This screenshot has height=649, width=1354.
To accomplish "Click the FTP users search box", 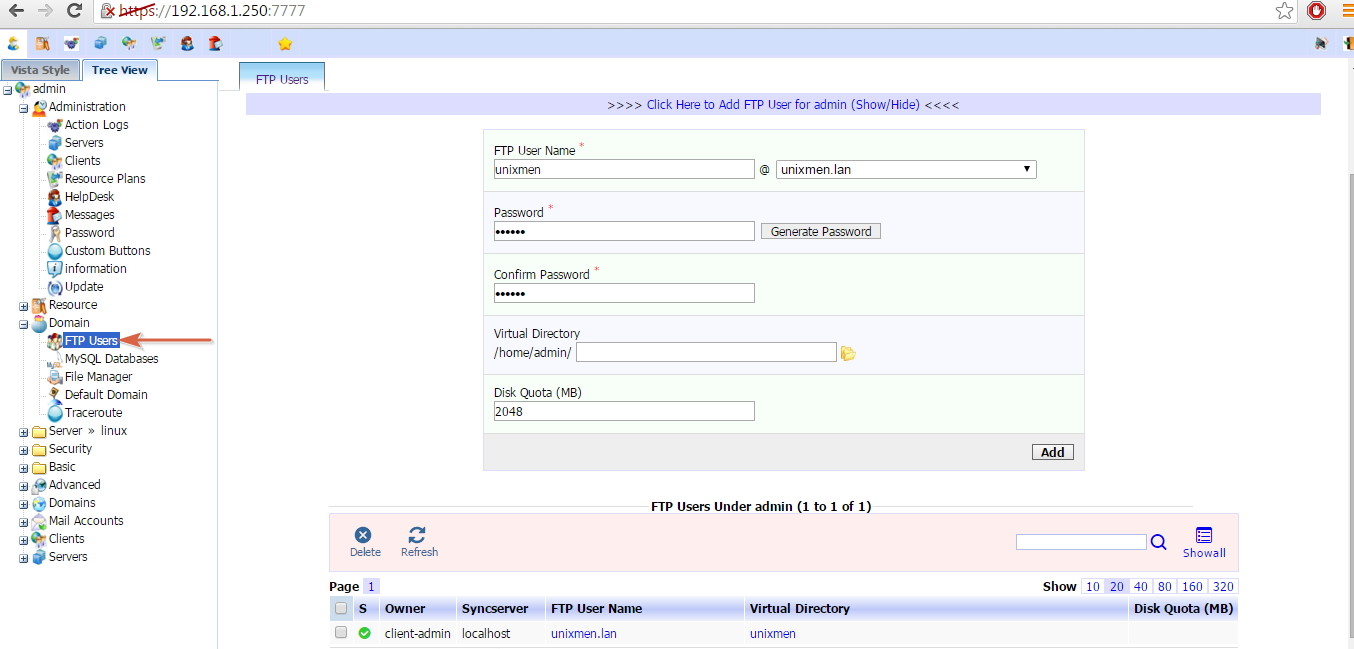I will [1081, 542].
